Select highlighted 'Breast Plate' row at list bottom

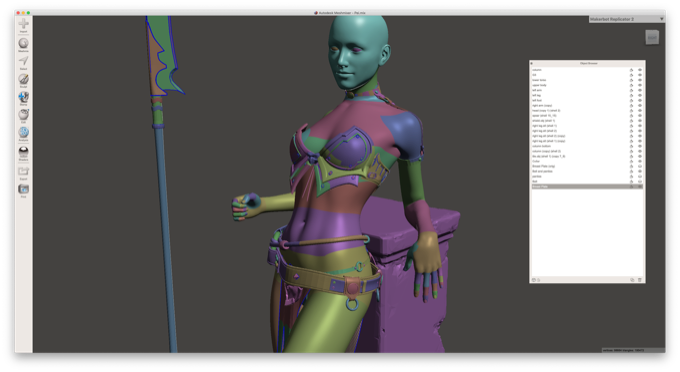point(587,186)
